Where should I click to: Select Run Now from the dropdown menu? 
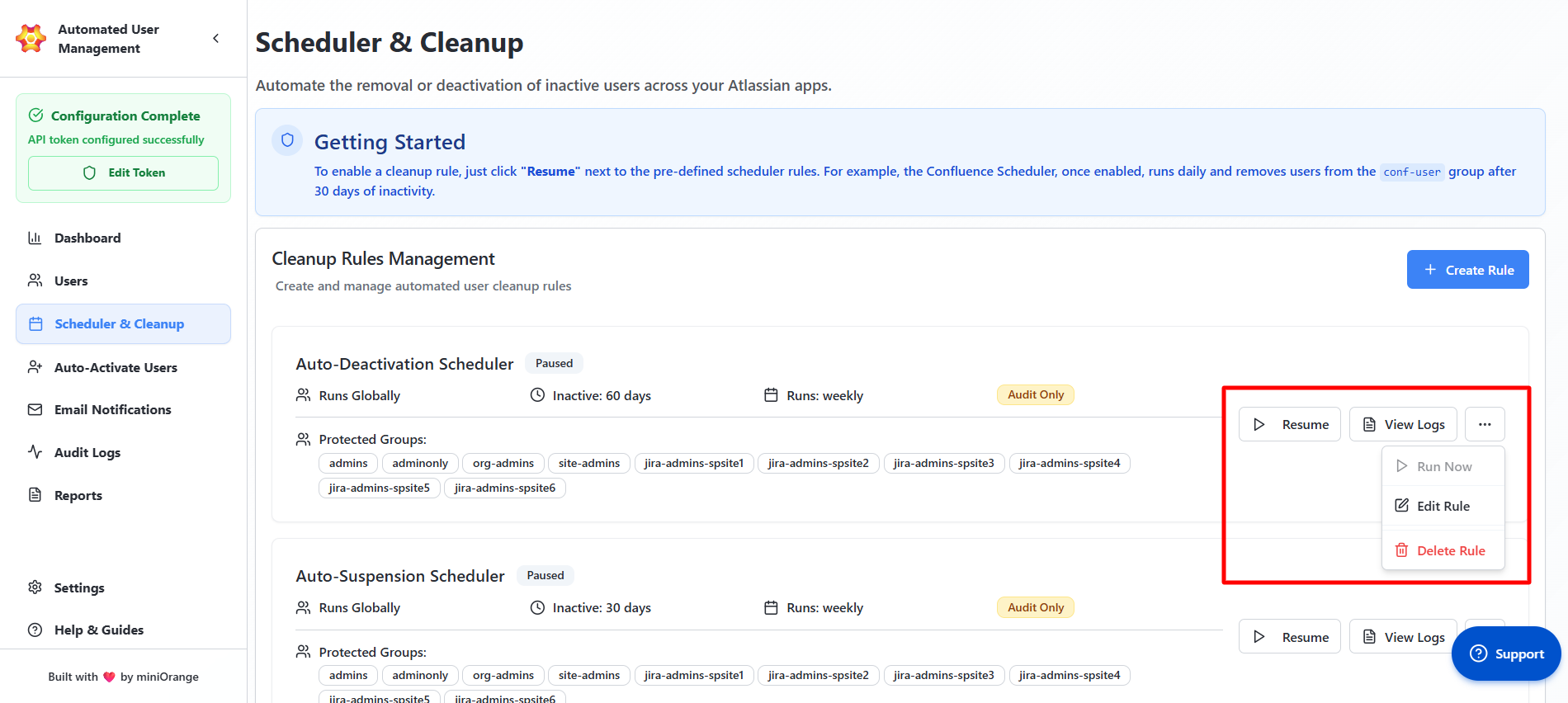click(x=1443, y=467)
